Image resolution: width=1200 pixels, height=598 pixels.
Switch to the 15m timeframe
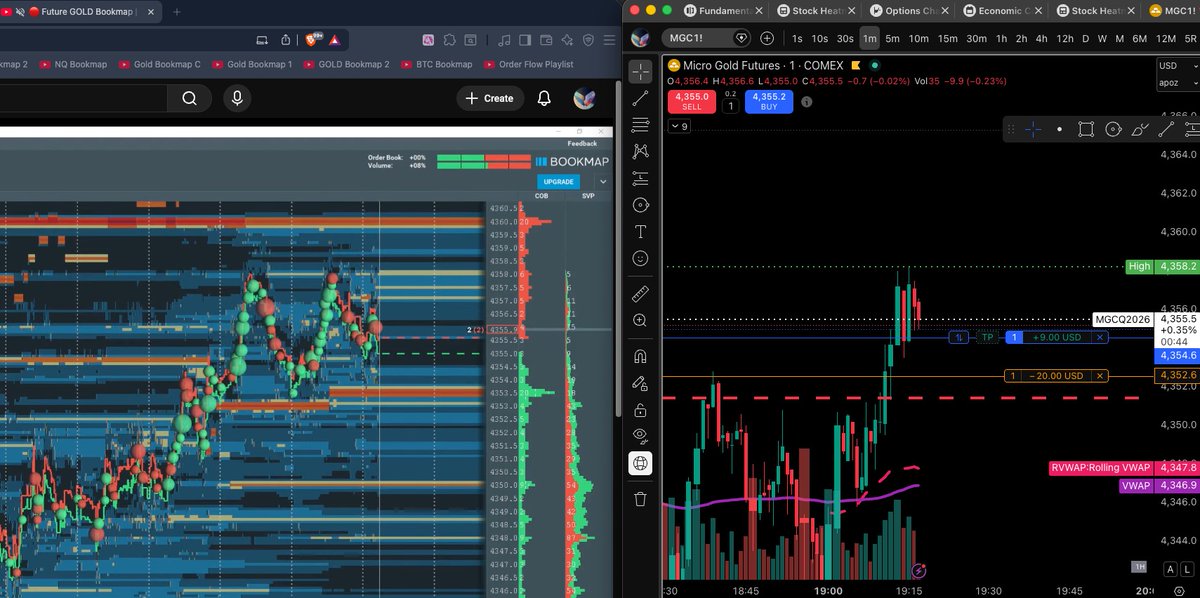pyautogui.click(x=947, y=38)
